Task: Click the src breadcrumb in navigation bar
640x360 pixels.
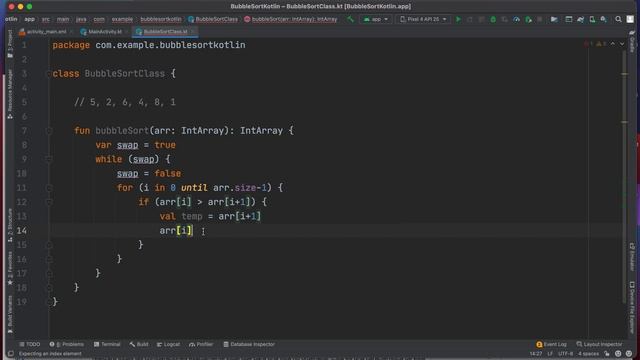Action: 46,19
